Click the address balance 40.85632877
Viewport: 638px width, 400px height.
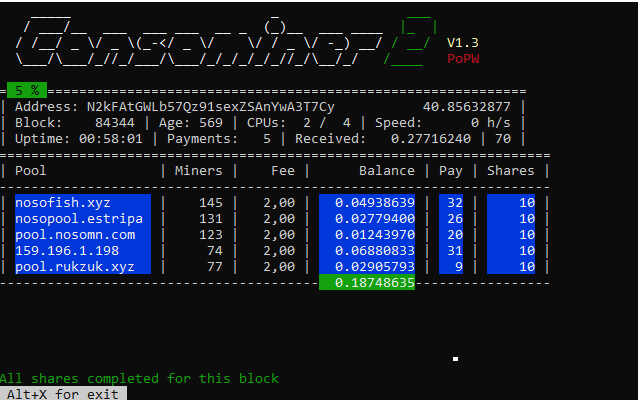[x=466, y=107]
